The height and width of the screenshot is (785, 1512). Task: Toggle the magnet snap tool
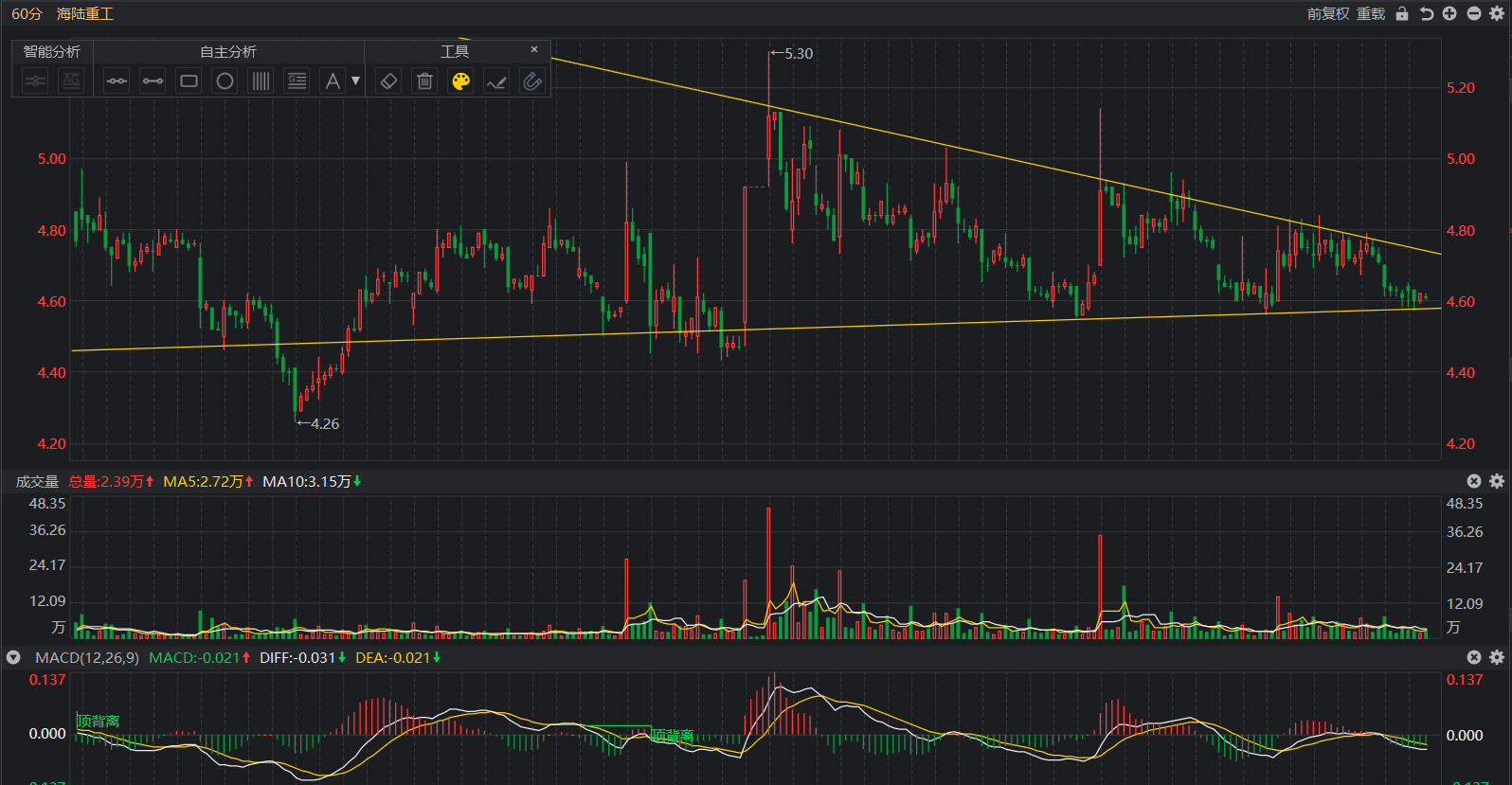[x=532, y=81]
